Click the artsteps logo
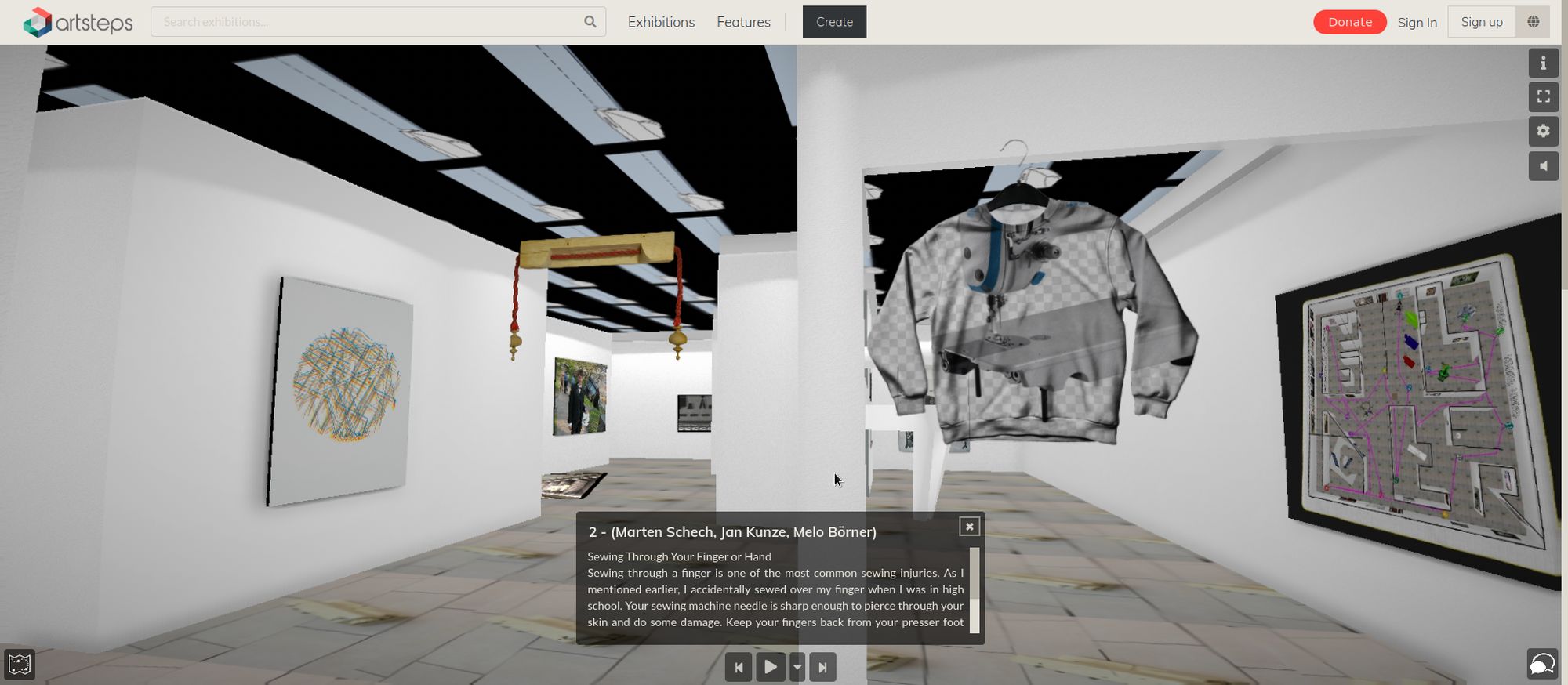1568x685 pixels. click(78, 22)
